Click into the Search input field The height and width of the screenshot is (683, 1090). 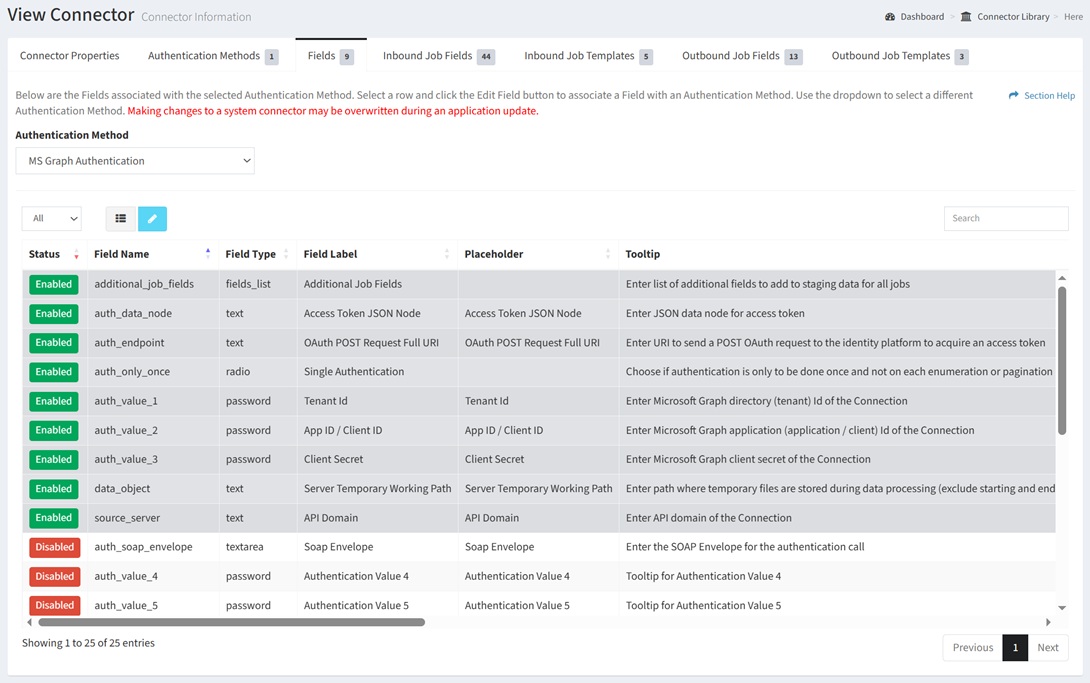[1005, 218]
